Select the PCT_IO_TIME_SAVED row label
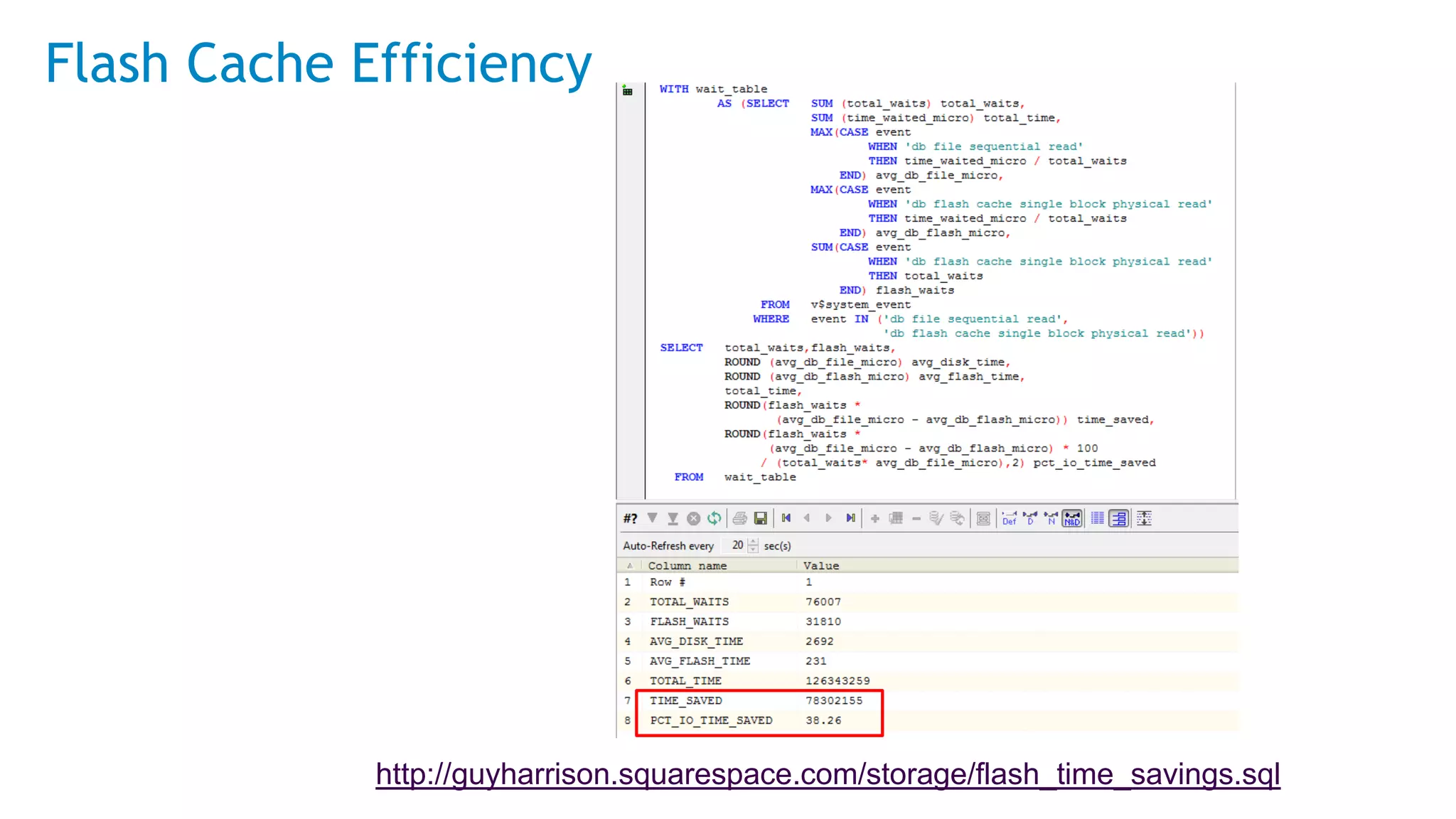This screenshot has width=1456, height=819. tap(711, 721)
